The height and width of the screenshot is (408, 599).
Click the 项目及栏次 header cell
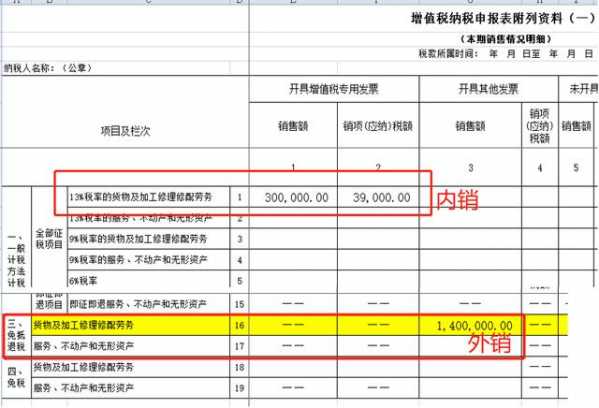tap(125, 131)
